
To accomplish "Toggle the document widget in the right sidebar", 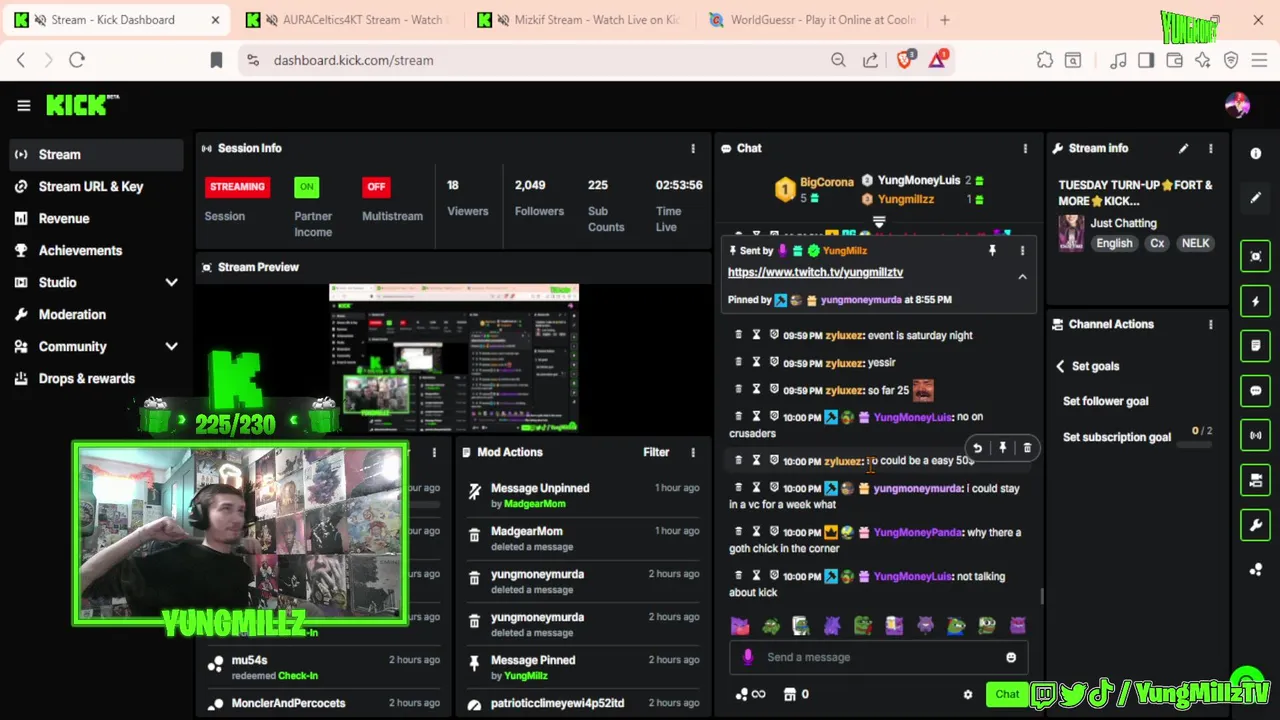I will [1256, 346].
